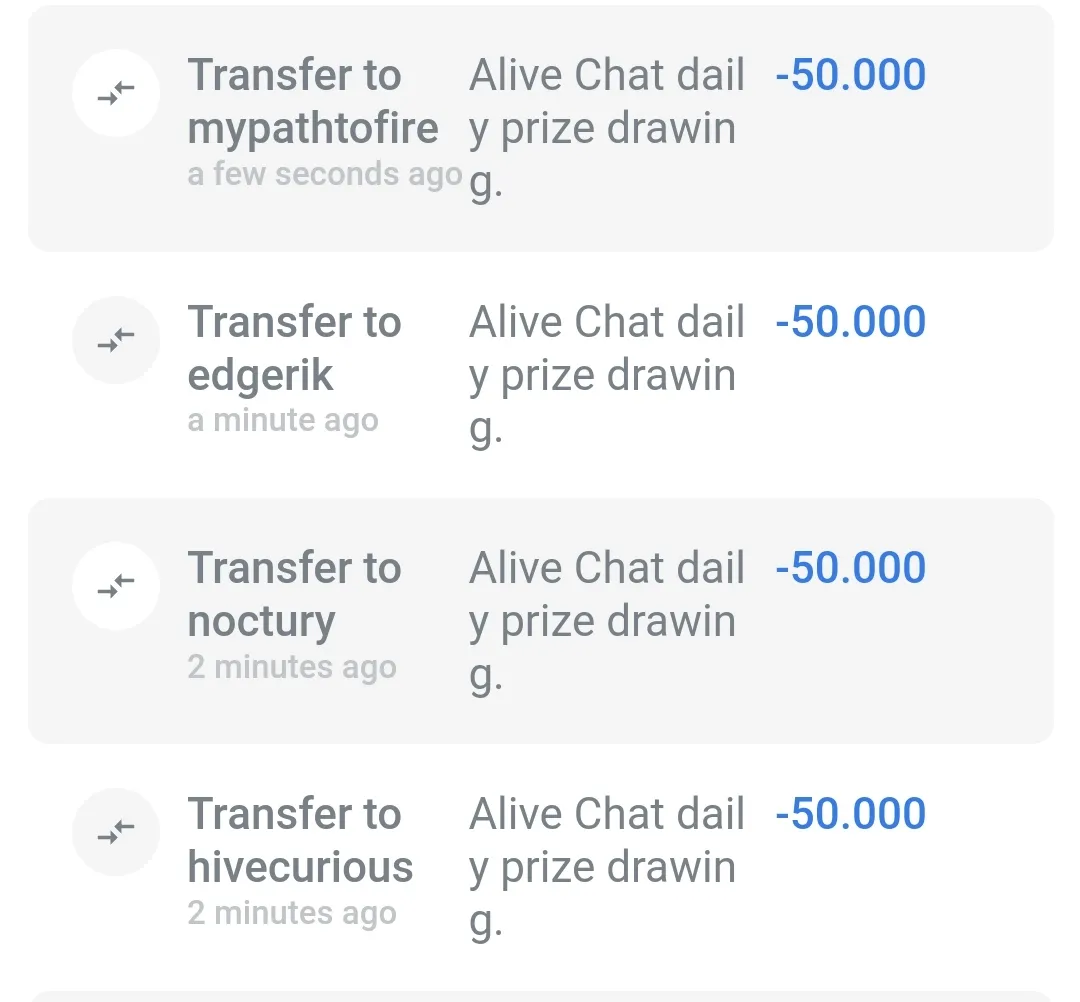
Task: Select the -50.000 amount for mypathtofire
Action: click(850, 76)
